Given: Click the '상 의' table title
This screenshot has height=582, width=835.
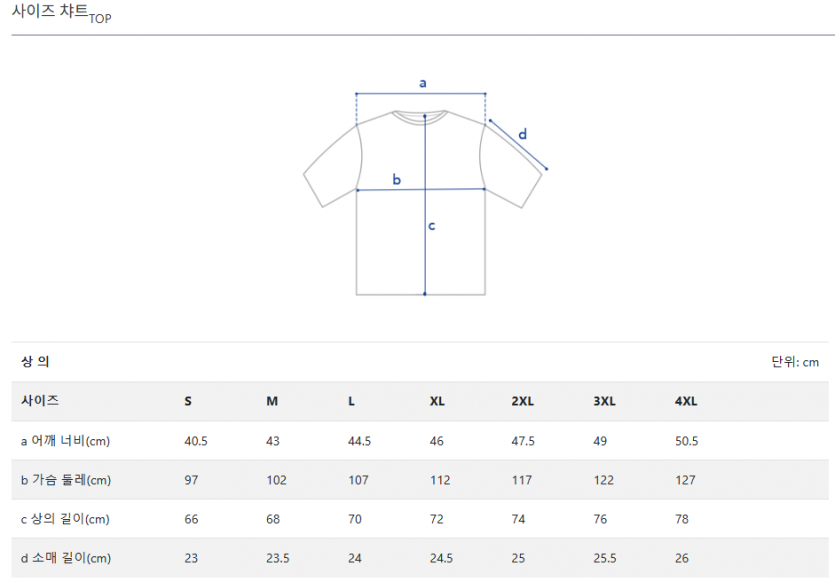Looking at the screenshot, I should click(x=36, y=362).
